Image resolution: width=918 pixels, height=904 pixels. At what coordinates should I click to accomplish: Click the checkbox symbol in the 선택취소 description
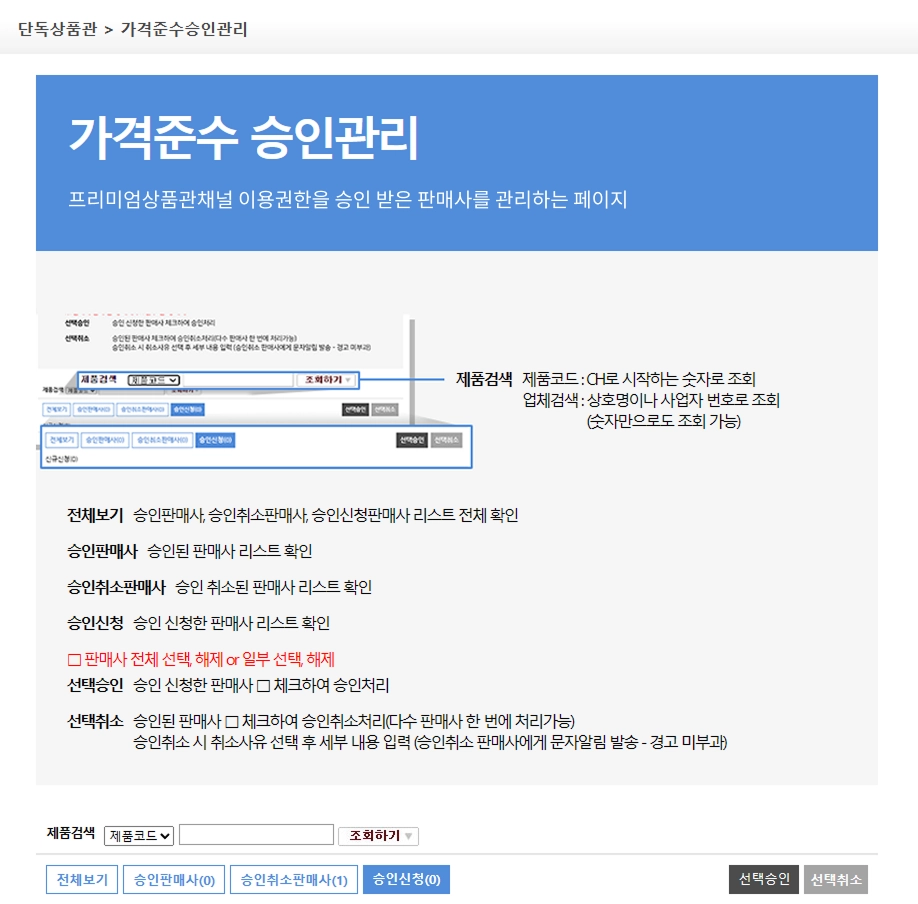click(x=232, y=721)
